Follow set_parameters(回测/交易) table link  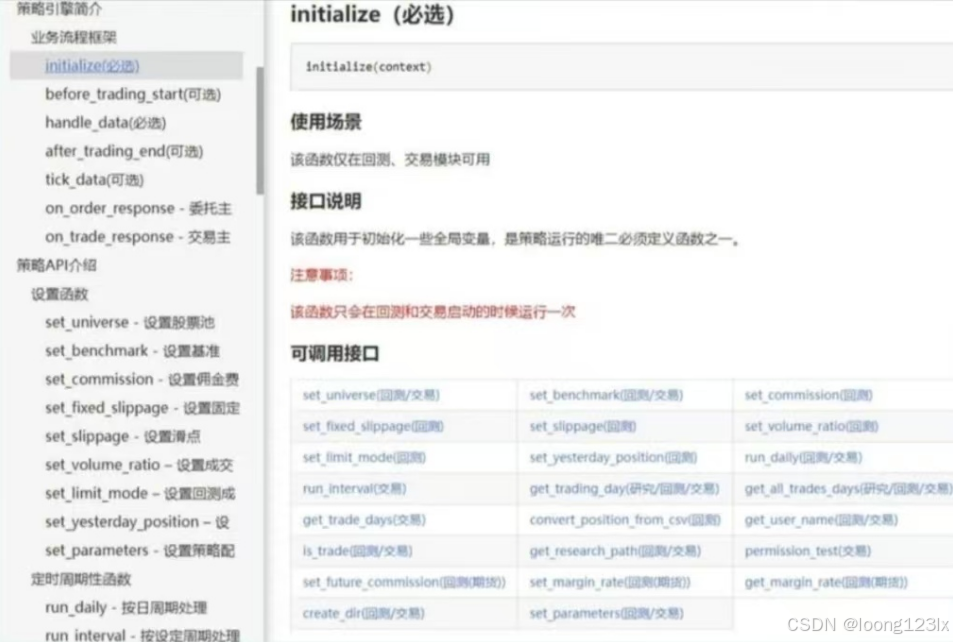coord(607,613)
